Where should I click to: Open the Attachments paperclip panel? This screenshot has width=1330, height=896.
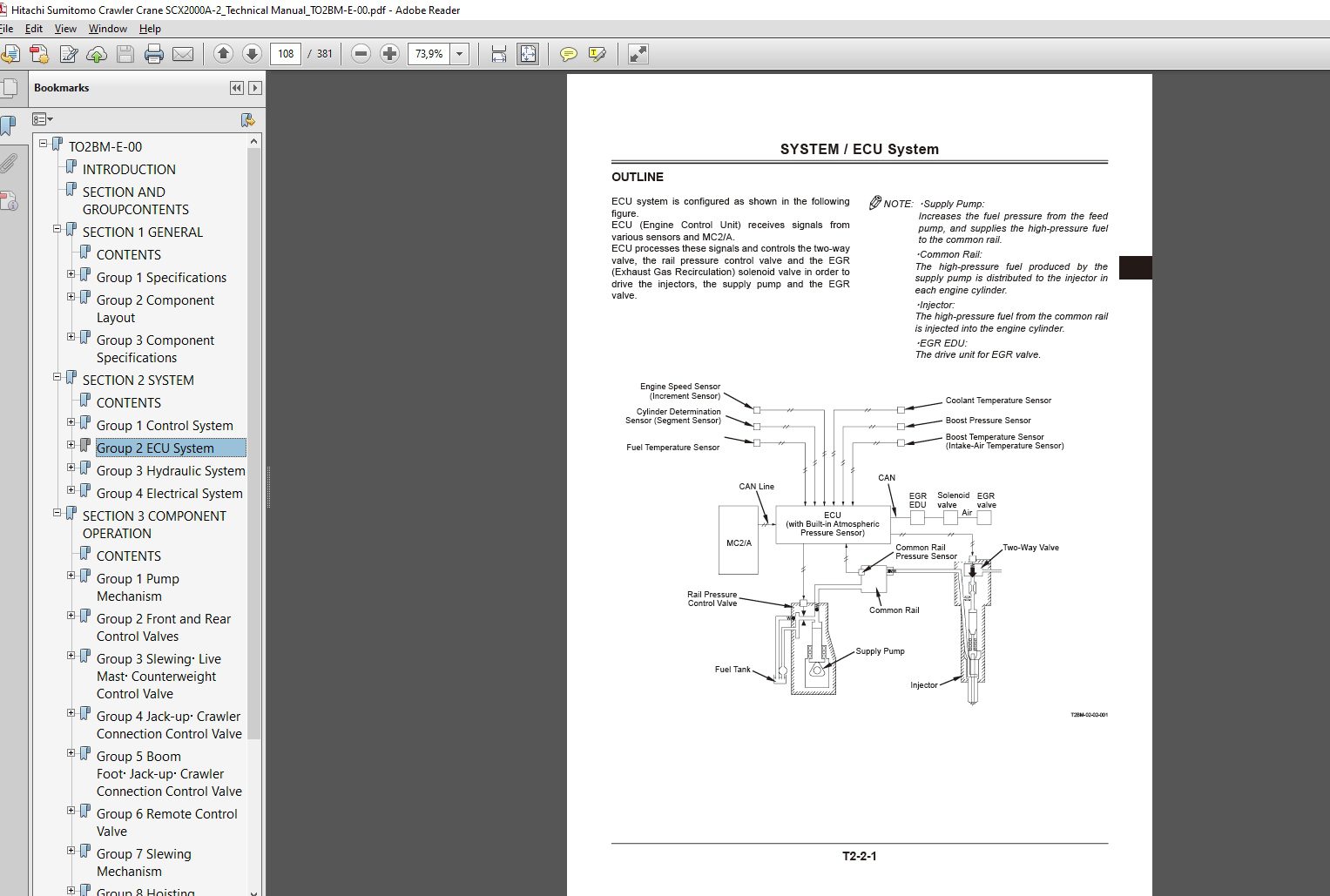point(10,164)
